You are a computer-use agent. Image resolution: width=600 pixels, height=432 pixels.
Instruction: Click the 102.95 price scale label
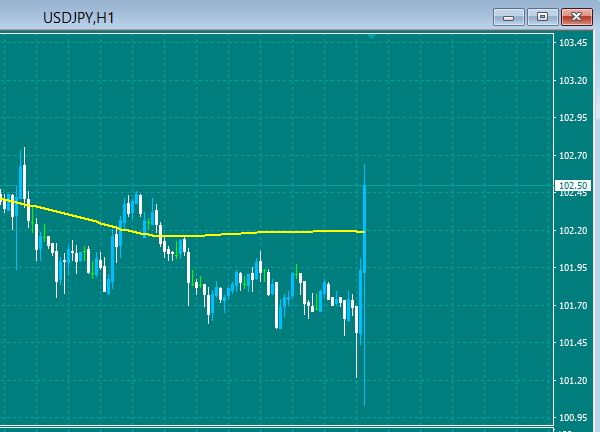pos(573,118)
